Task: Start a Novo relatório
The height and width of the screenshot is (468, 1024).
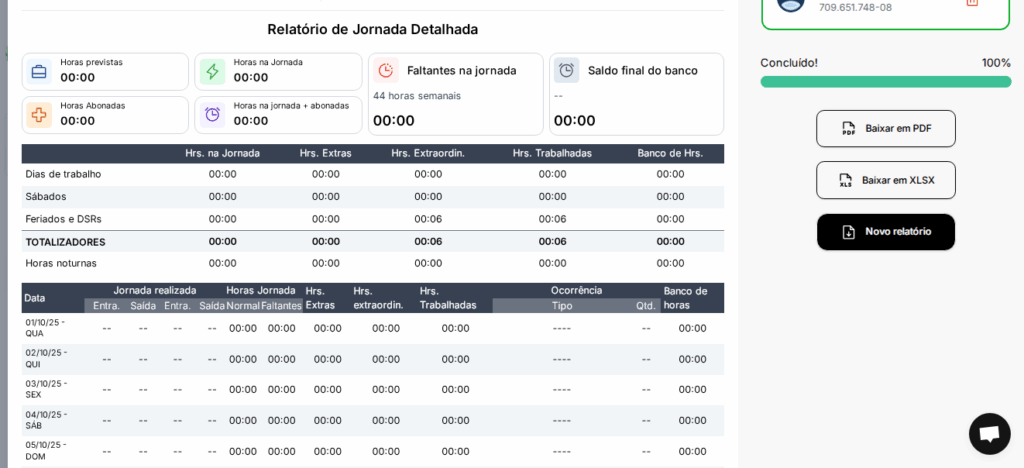Action: tap(885, 232)
